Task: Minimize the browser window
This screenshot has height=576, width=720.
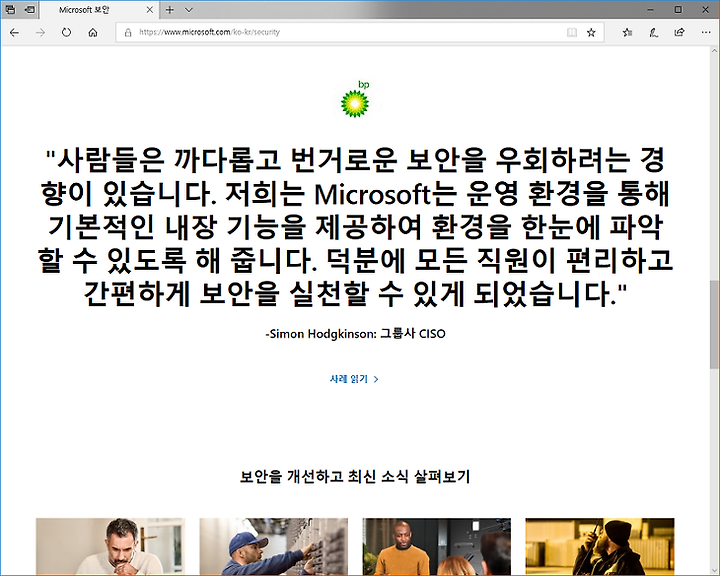Action: coord(650,10)
